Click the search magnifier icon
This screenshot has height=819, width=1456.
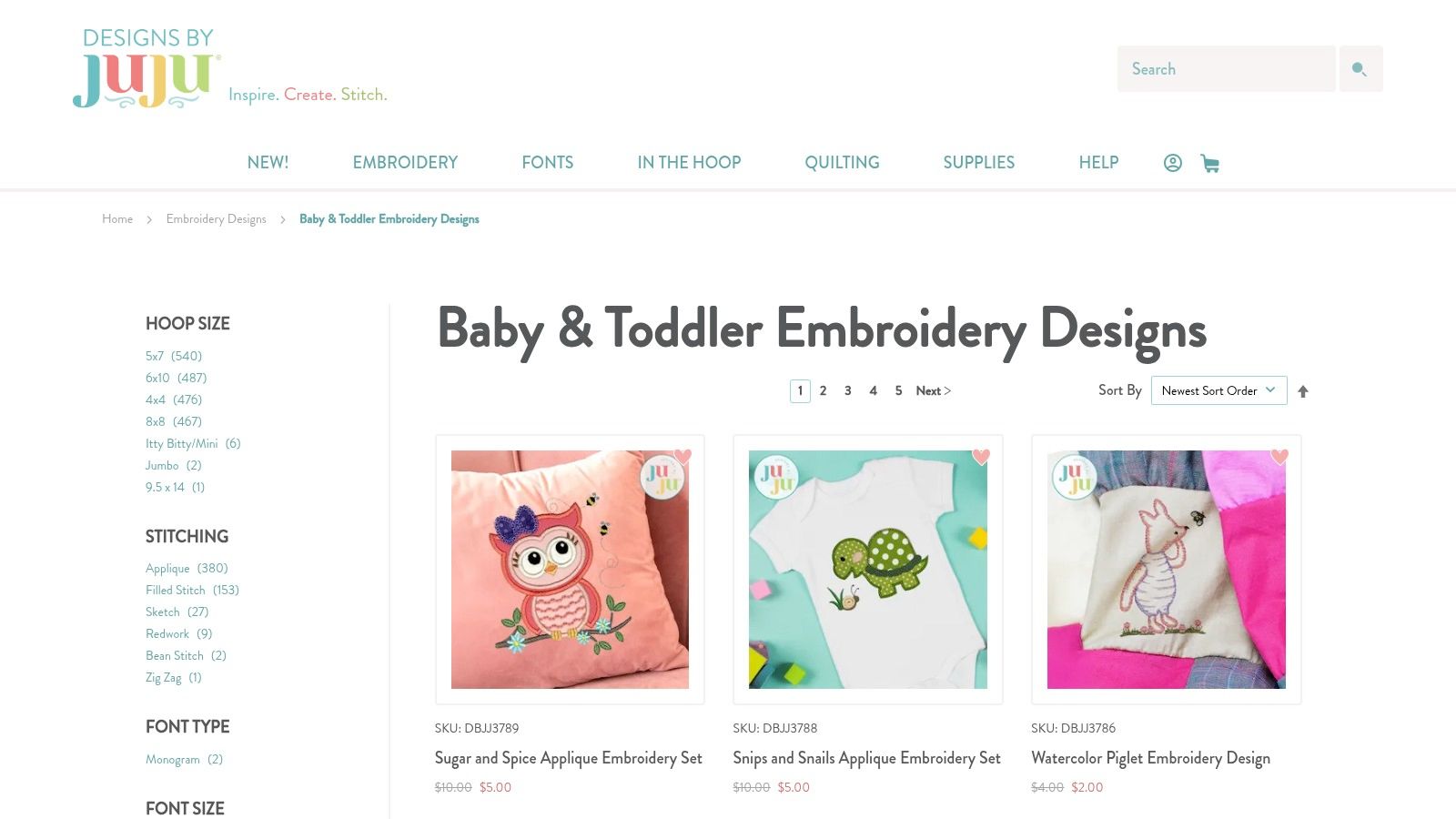[x=1360, y=69]
